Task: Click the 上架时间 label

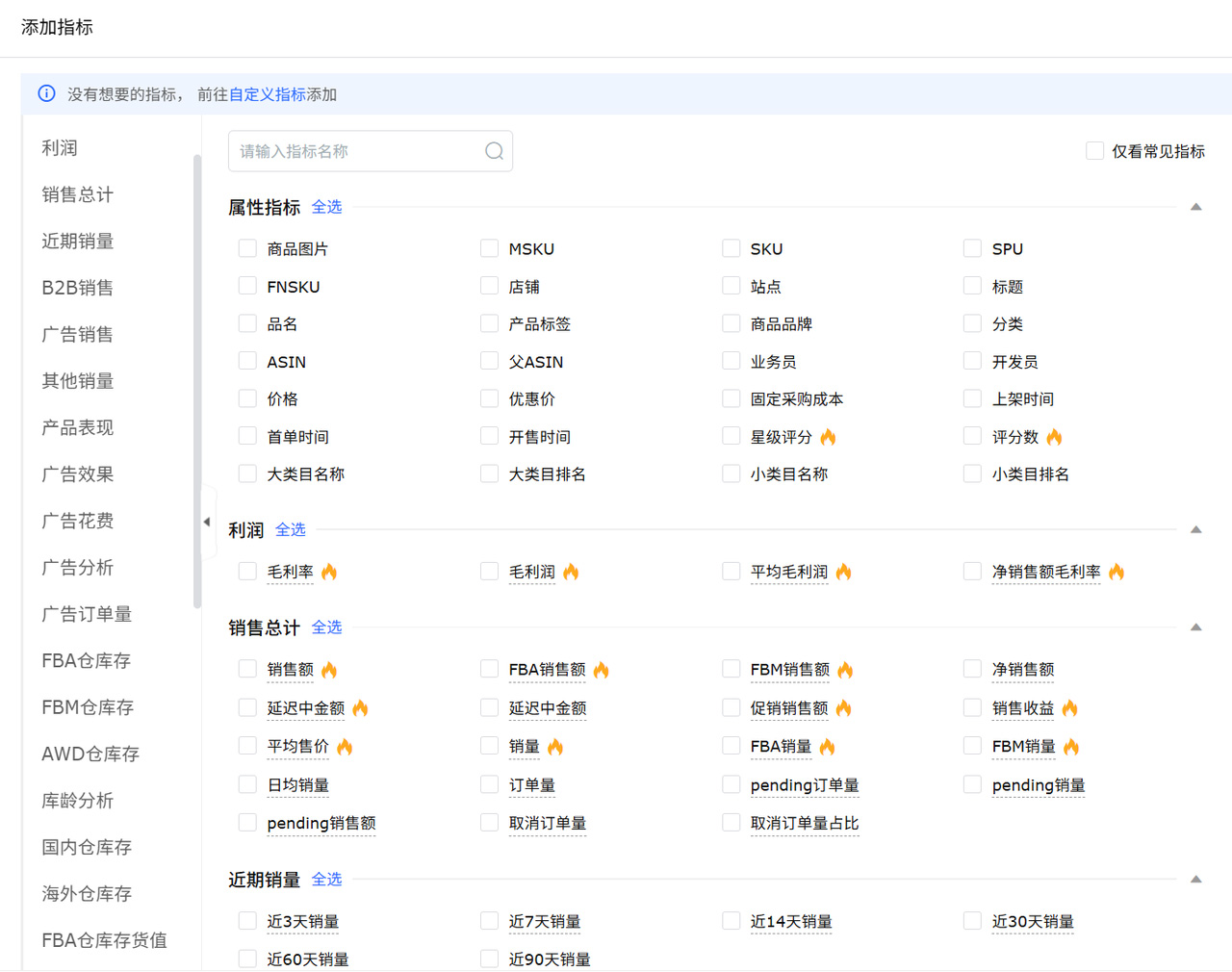Action: 1023,399
